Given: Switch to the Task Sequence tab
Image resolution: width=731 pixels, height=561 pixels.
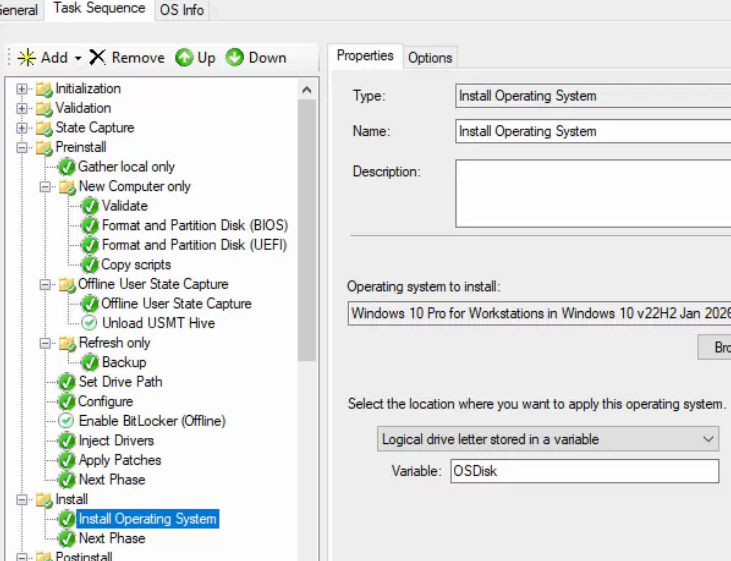Looking at the screenshot, I should 99,8.
